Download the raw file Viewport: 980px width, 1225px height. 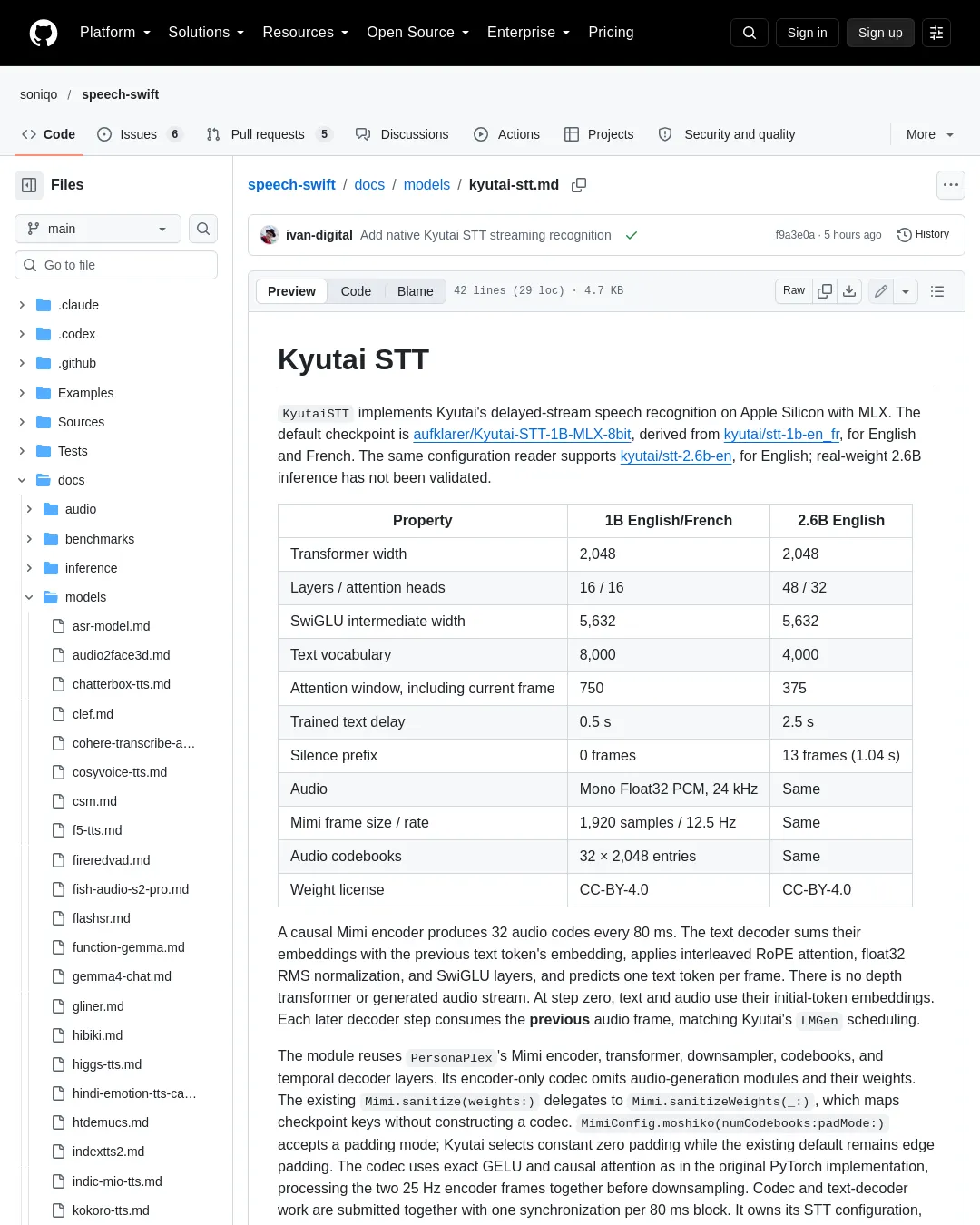849,291
